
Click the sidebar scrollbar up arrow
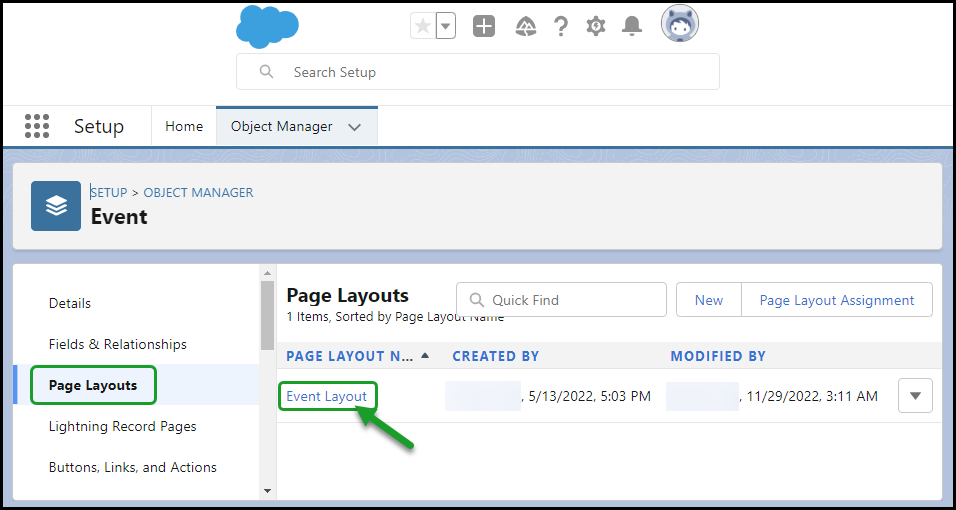[267, 271]
